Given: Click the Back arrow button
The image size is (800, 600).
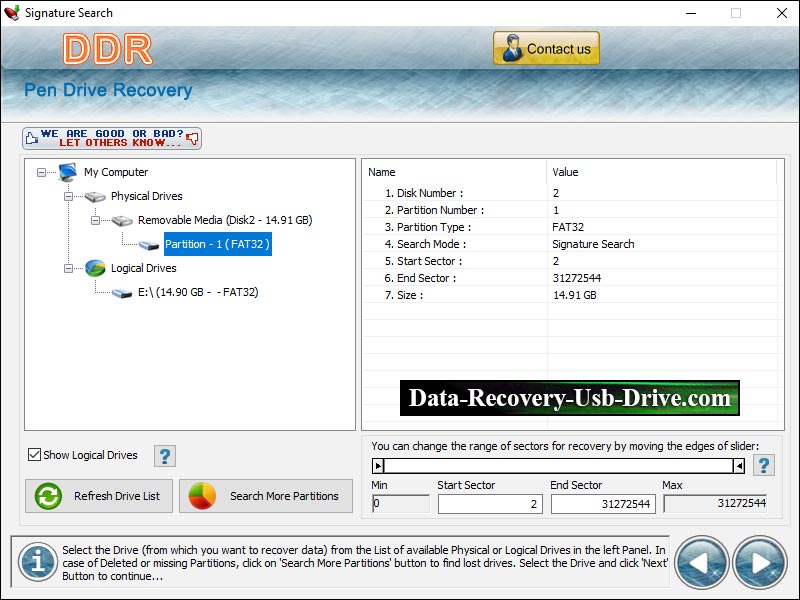Looking at the screenshot, I should [702, 563].
